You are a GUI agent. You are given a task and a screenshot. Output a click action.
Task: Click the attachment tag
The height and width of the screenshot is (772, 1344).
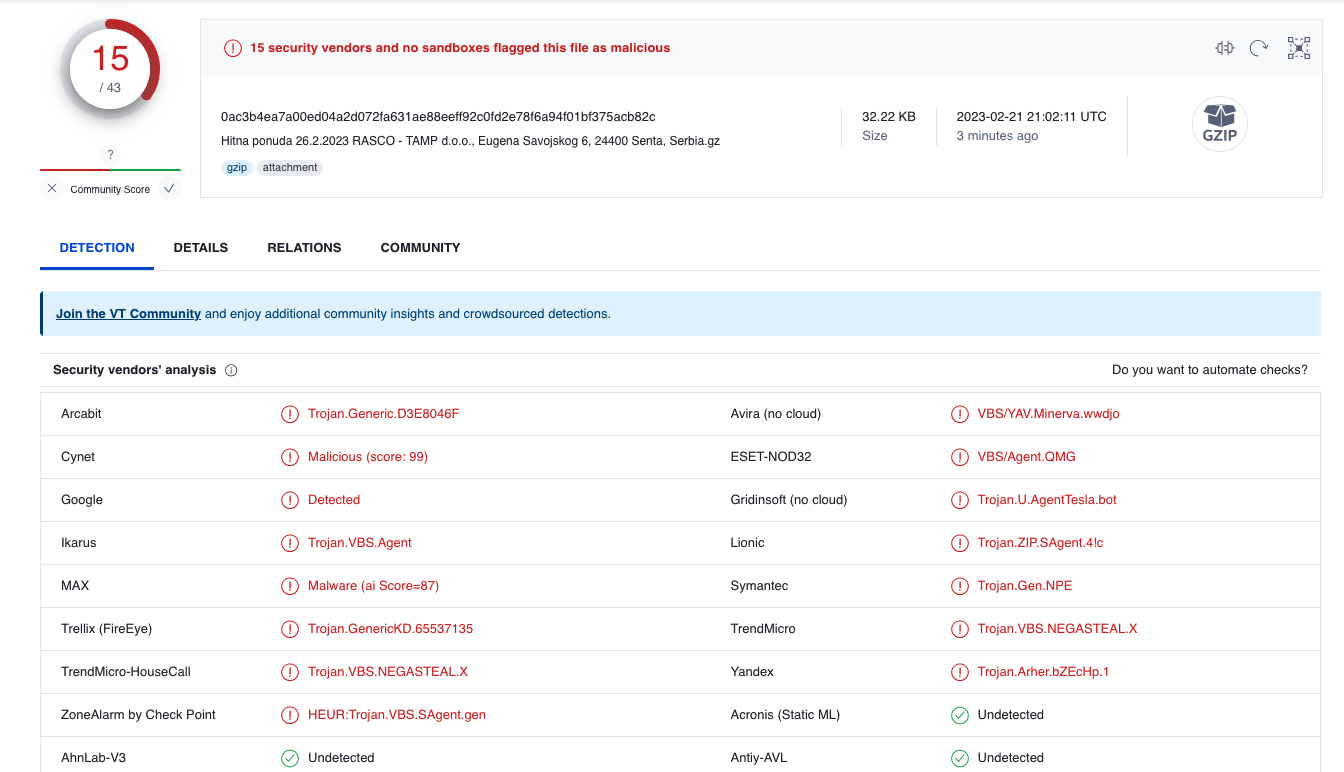pyautogui.click(x=290, y=168)
